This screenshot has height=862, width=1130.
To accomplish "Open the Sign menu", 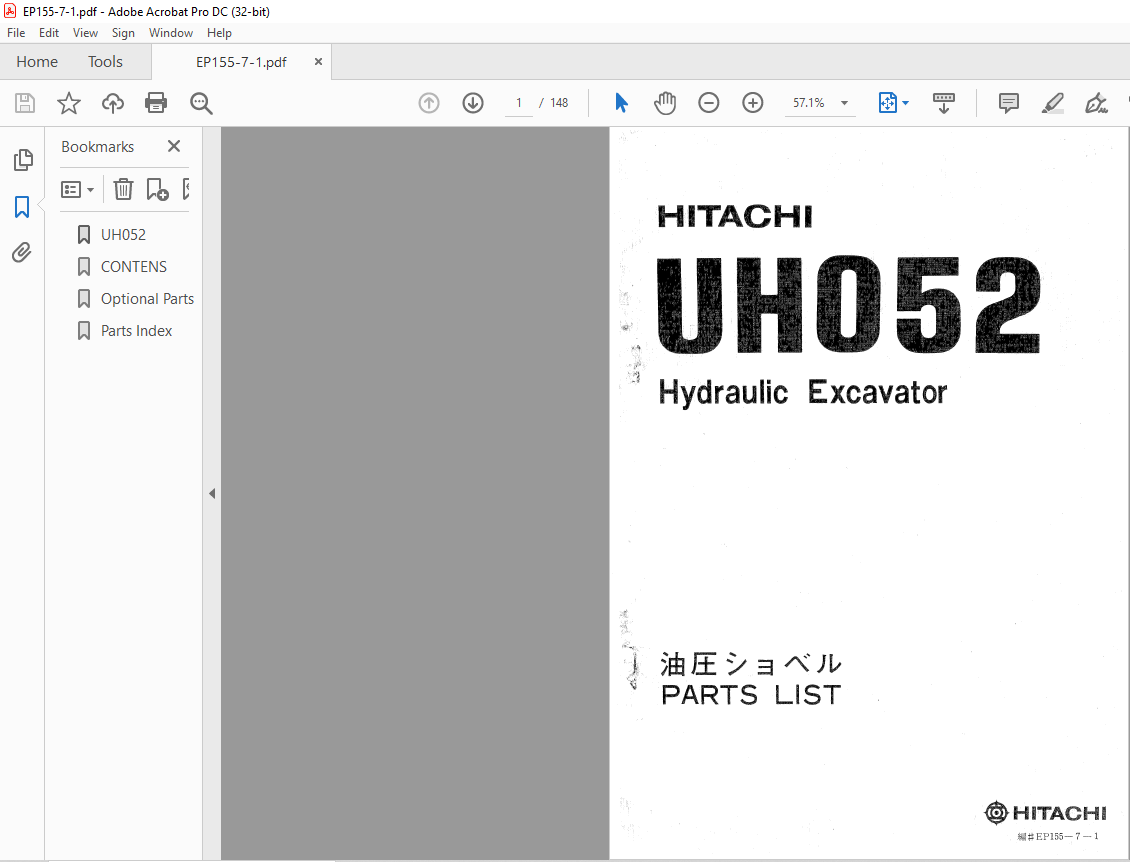I will (123, 33).
